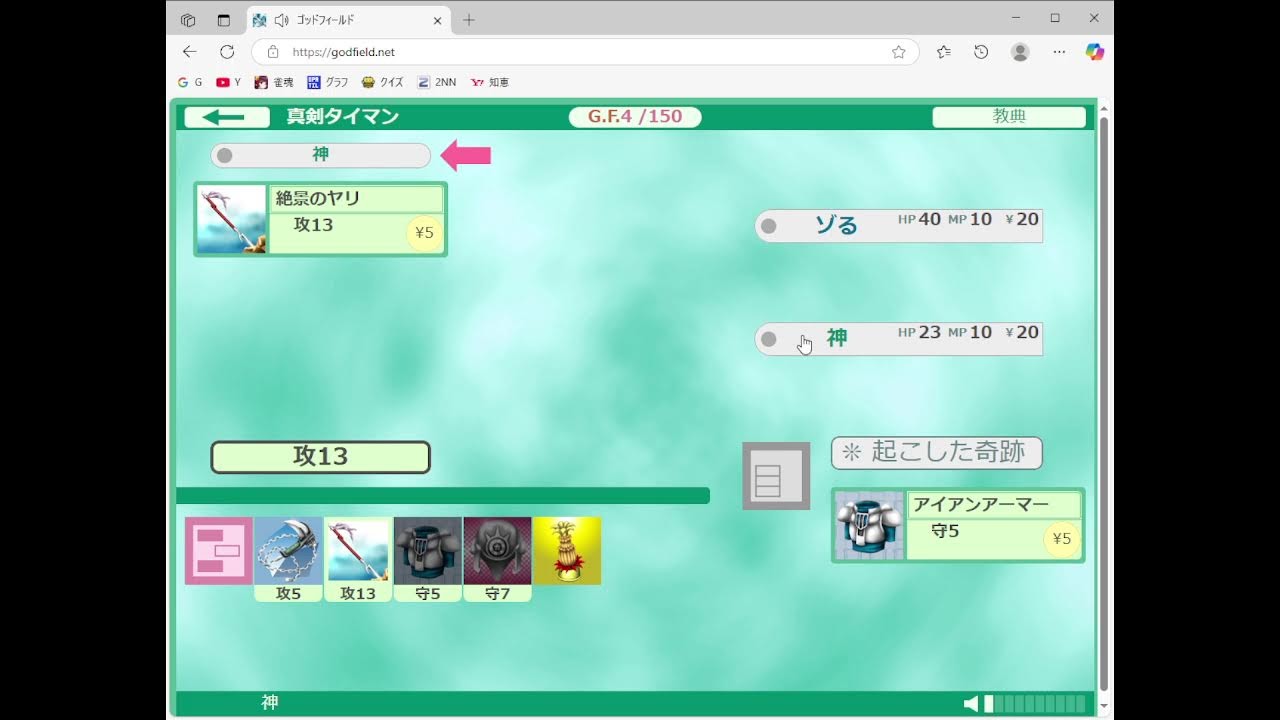The height and width of the screenshot is (720, 1280).
Task: Click the 攻13 attack total button
Action: pos(320,457)
